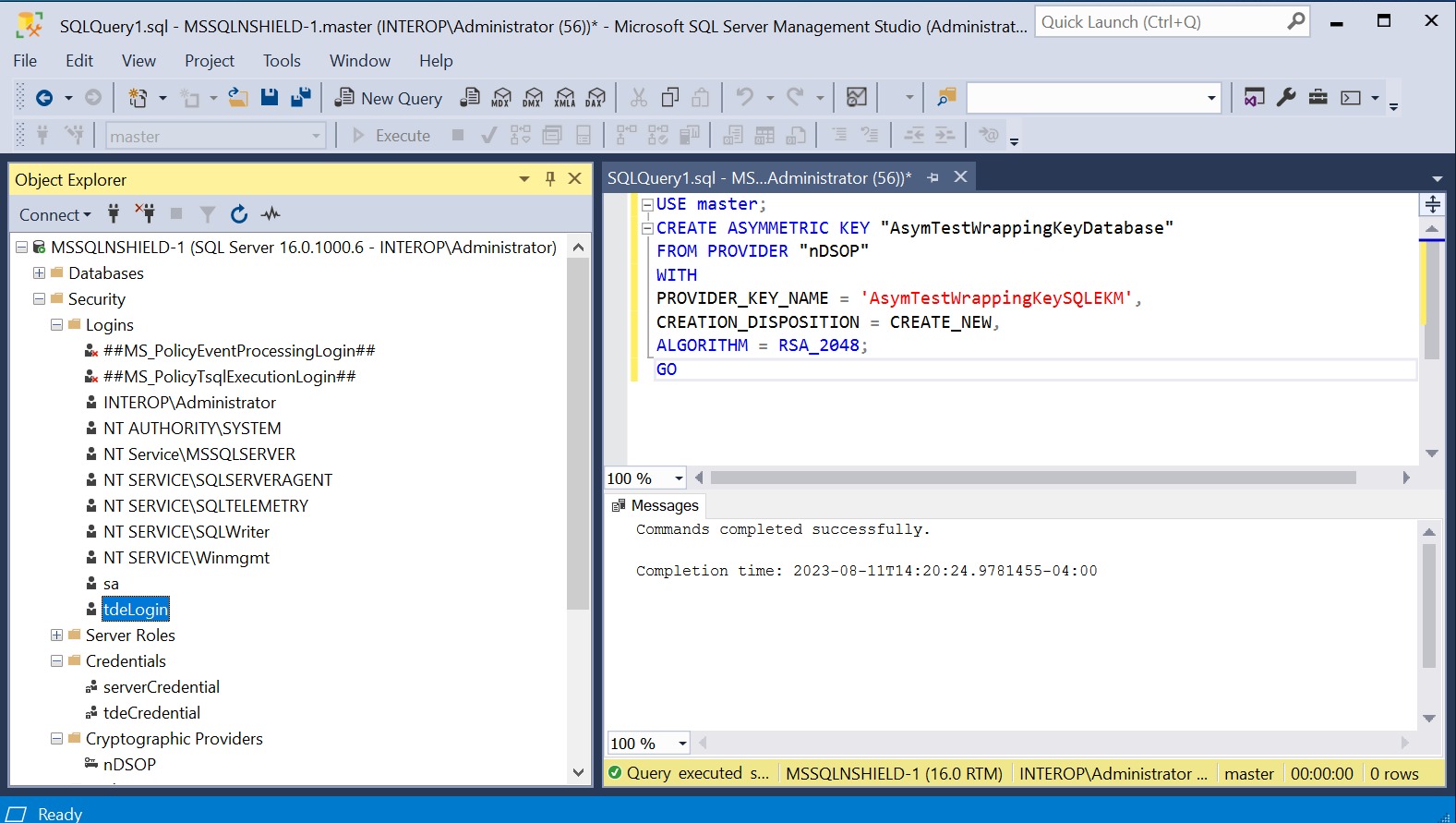Open the Messages pane zoom dropdown
Screen dimensions: 1456x823
pyautogui.click(x=682, y=744)
